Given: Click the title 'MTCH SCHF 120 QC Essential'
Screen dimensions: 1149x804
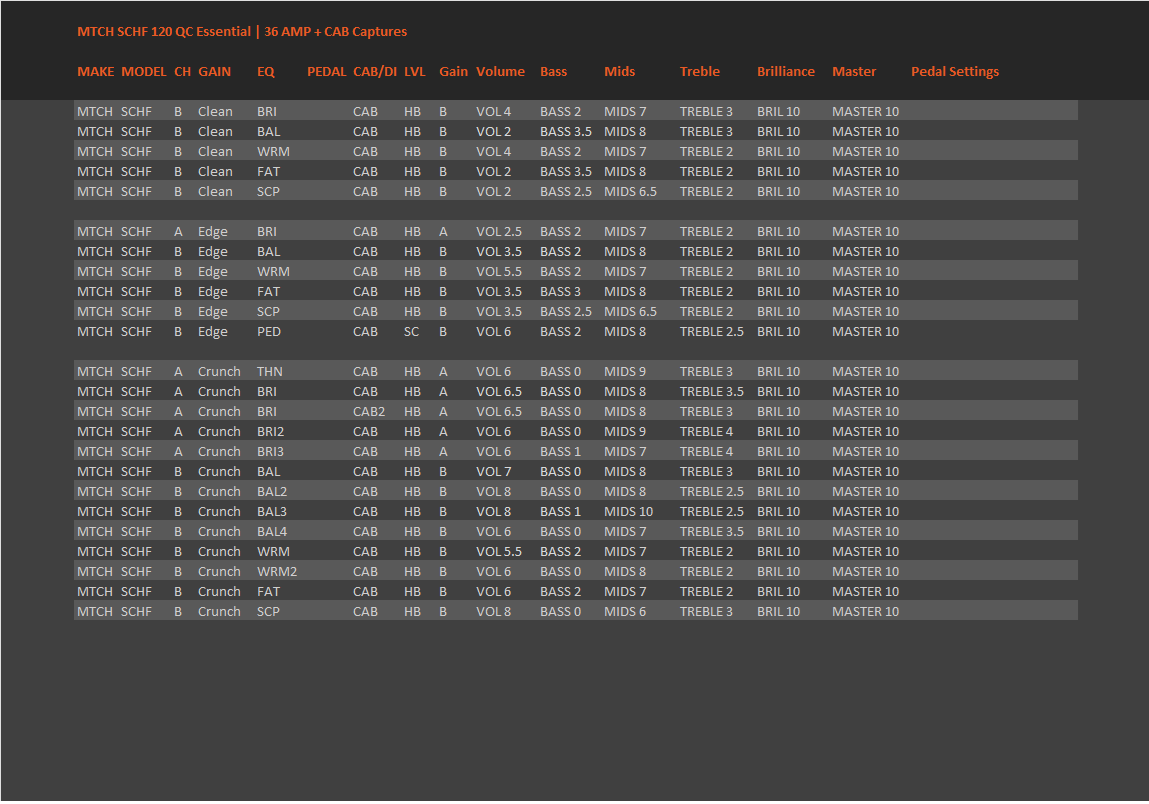Looking at the screenshot, I should [x=164, y=32].
